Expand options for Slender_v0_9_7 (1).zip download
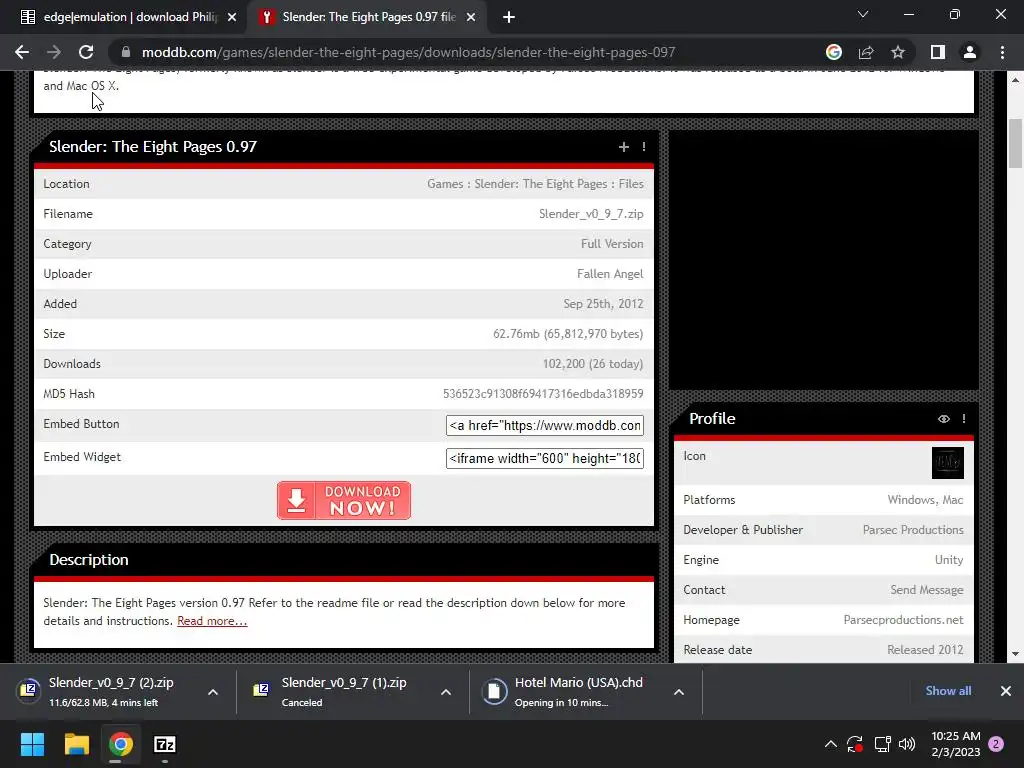The width and height of the screenshot is (1024, 768). (x=446, y=692)
